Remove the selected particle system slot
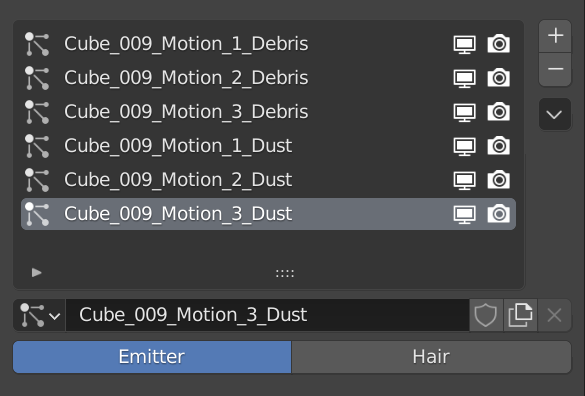Image resolution: width=585 pixels, height=396 pixels. (555, 69)
